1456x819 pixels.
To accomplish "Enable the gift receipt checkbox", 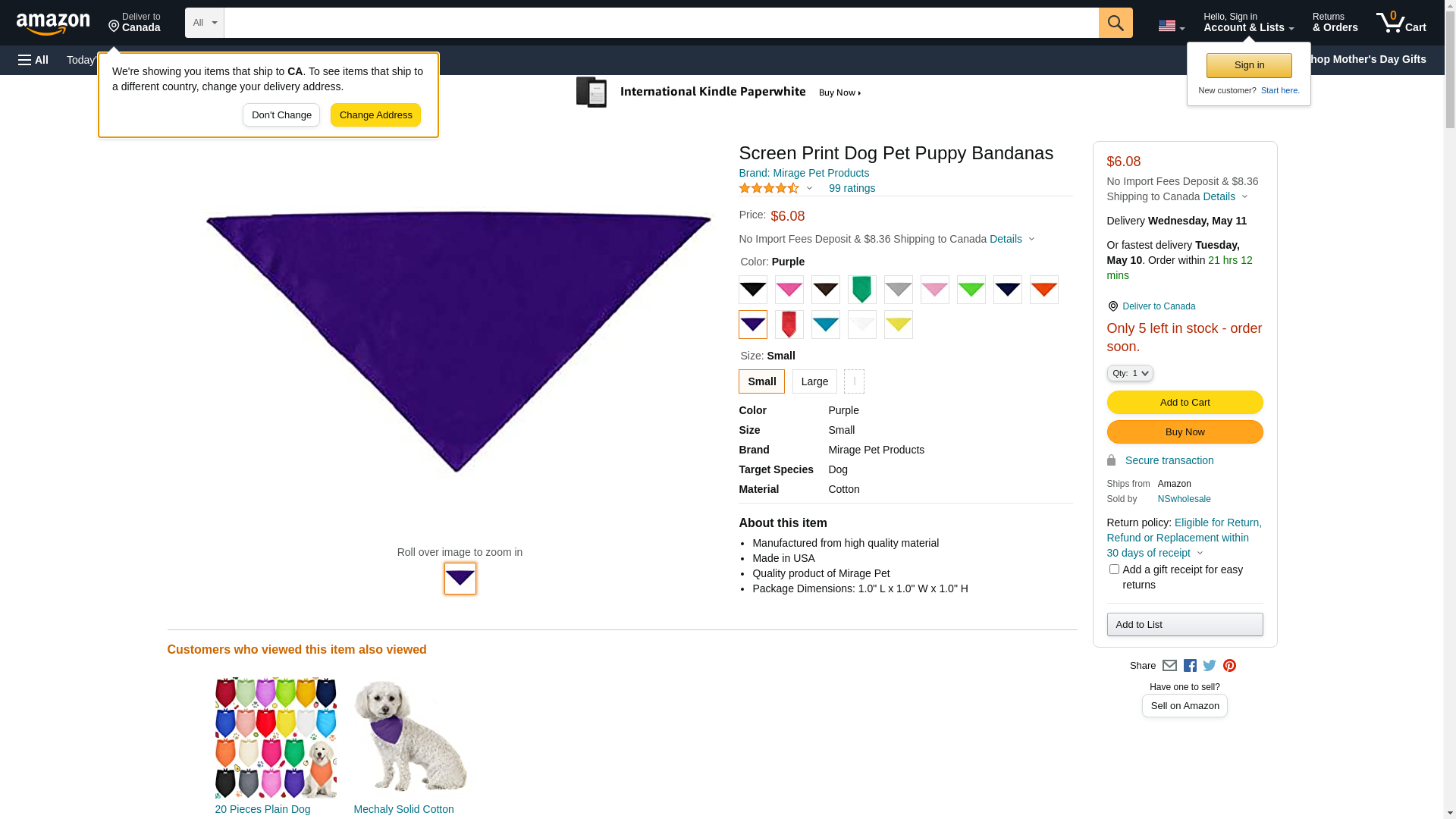I will (x=1114, y=570).
